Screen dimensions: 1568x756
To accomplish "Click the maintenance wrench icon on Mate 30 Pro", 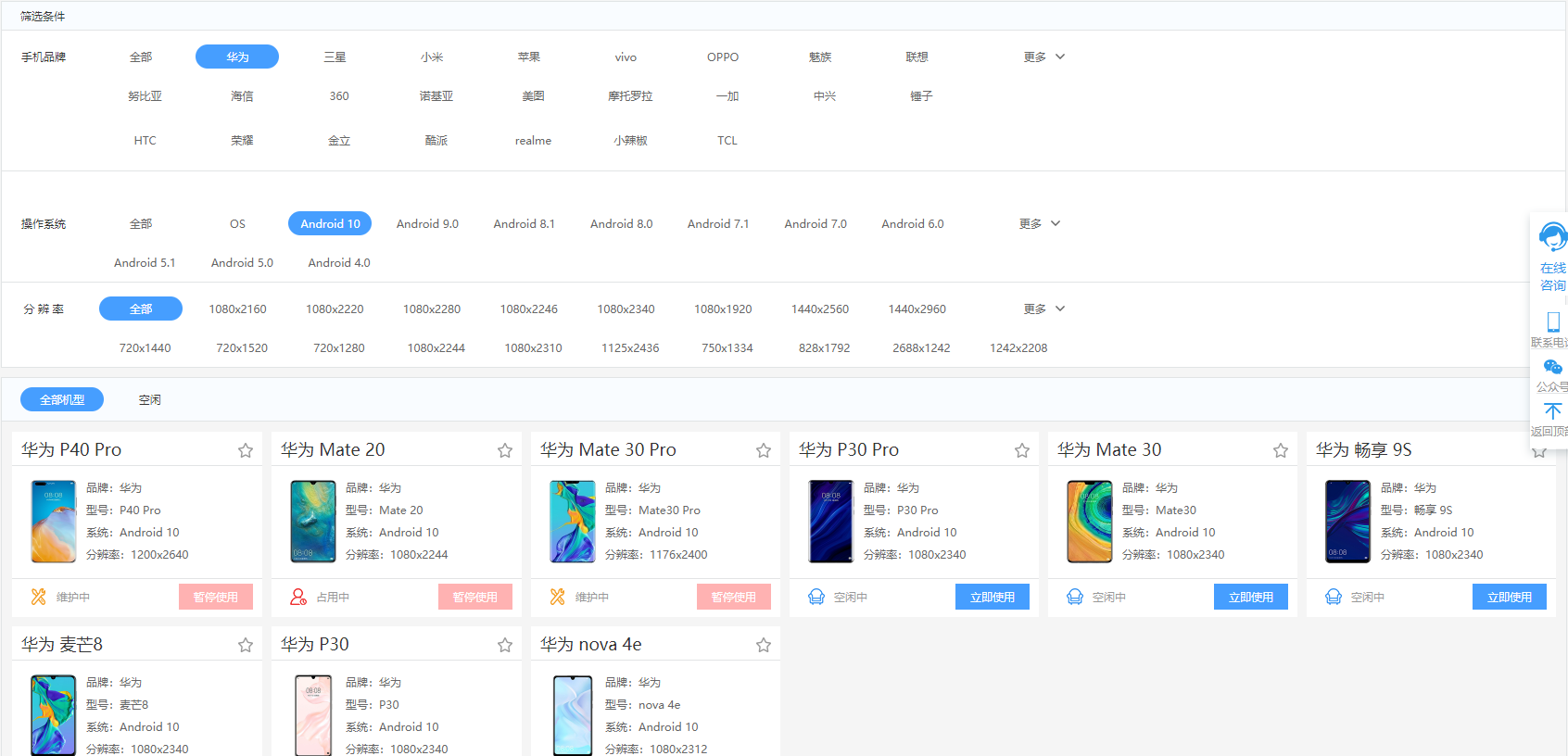I will tap(557, 597).
